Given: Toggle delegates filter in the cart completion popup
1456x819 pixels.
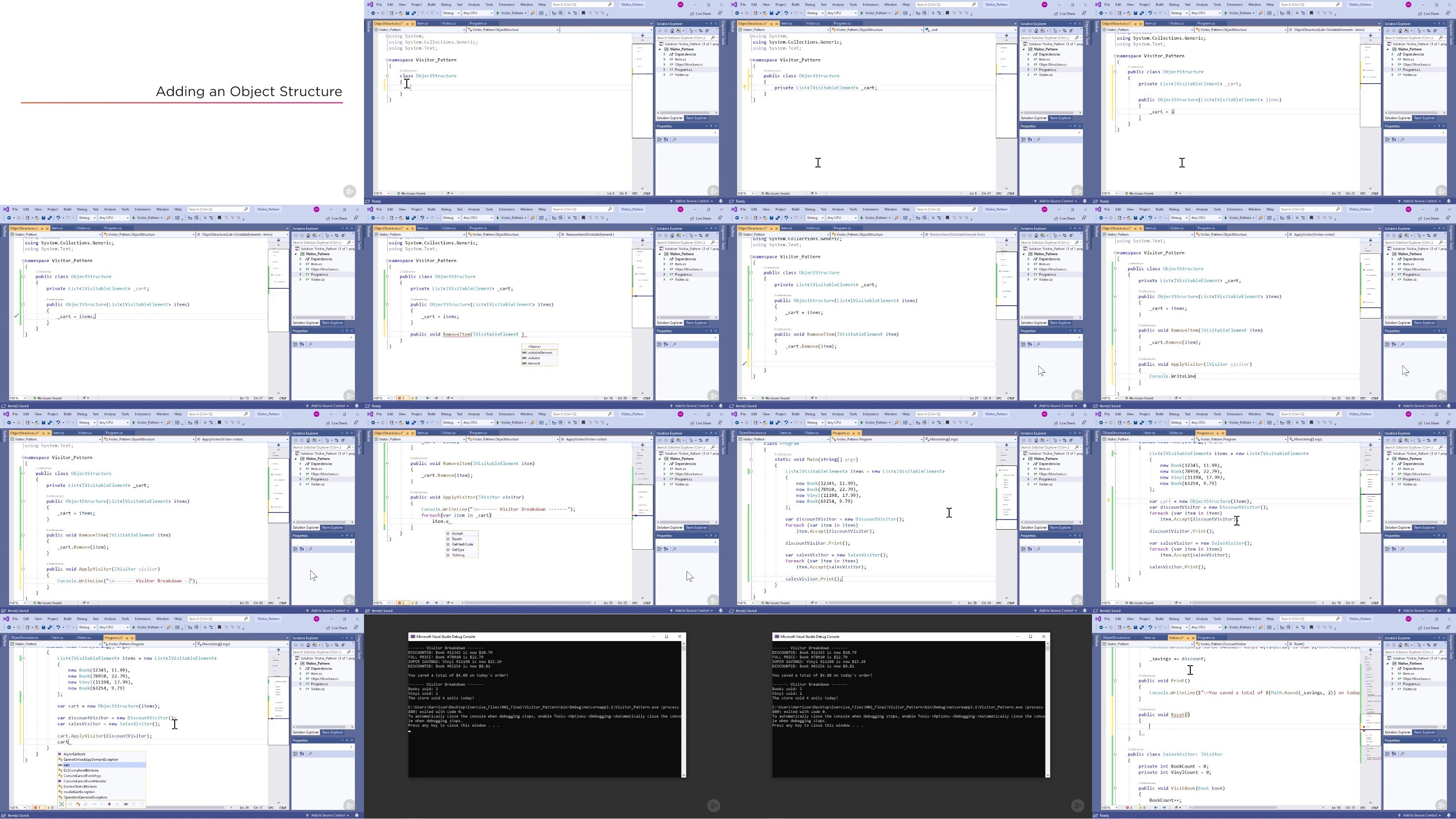Looking at the screenshot, I should coord(109,804).
